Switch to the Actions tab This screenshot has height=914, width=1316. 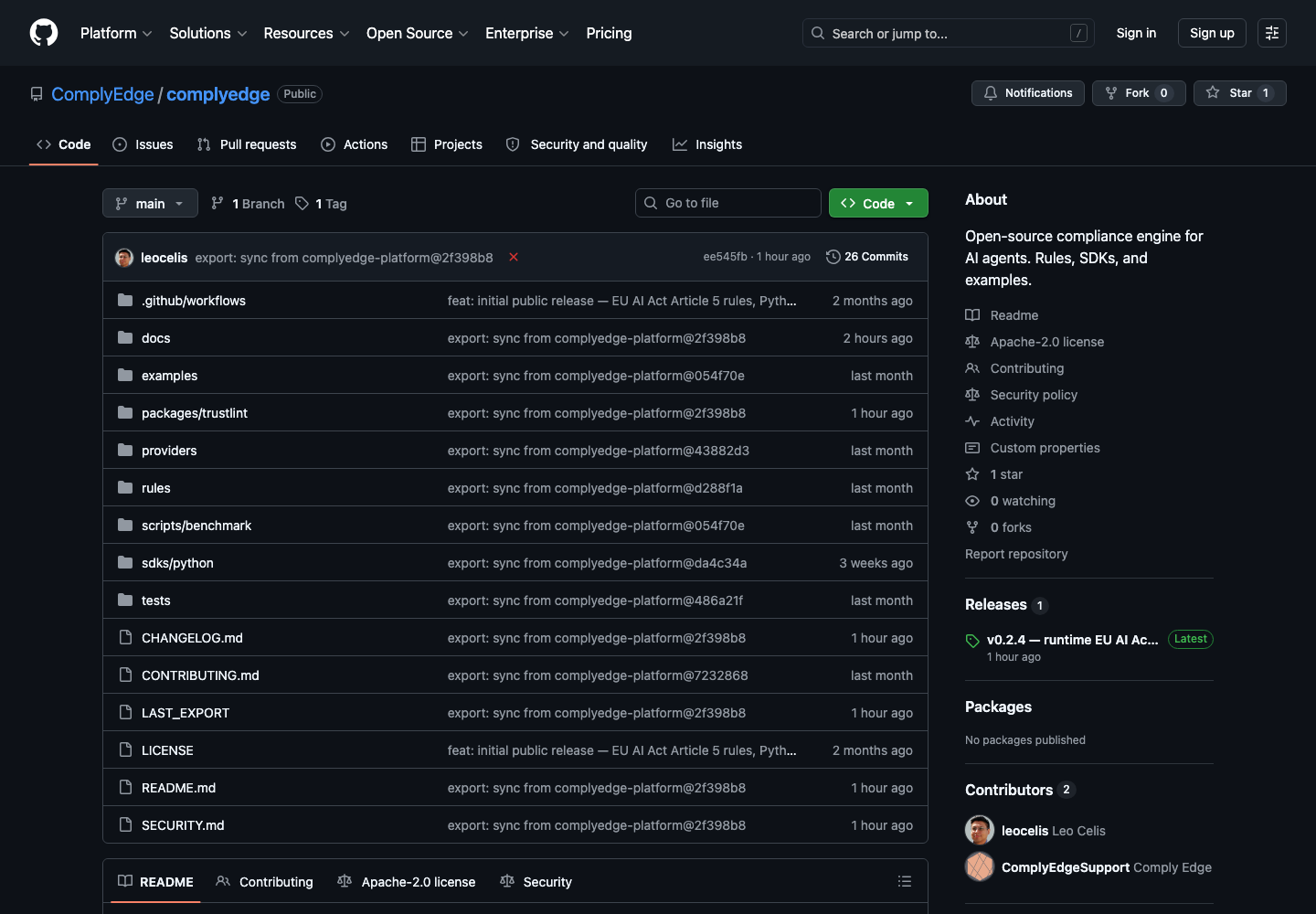pos(355,144)
